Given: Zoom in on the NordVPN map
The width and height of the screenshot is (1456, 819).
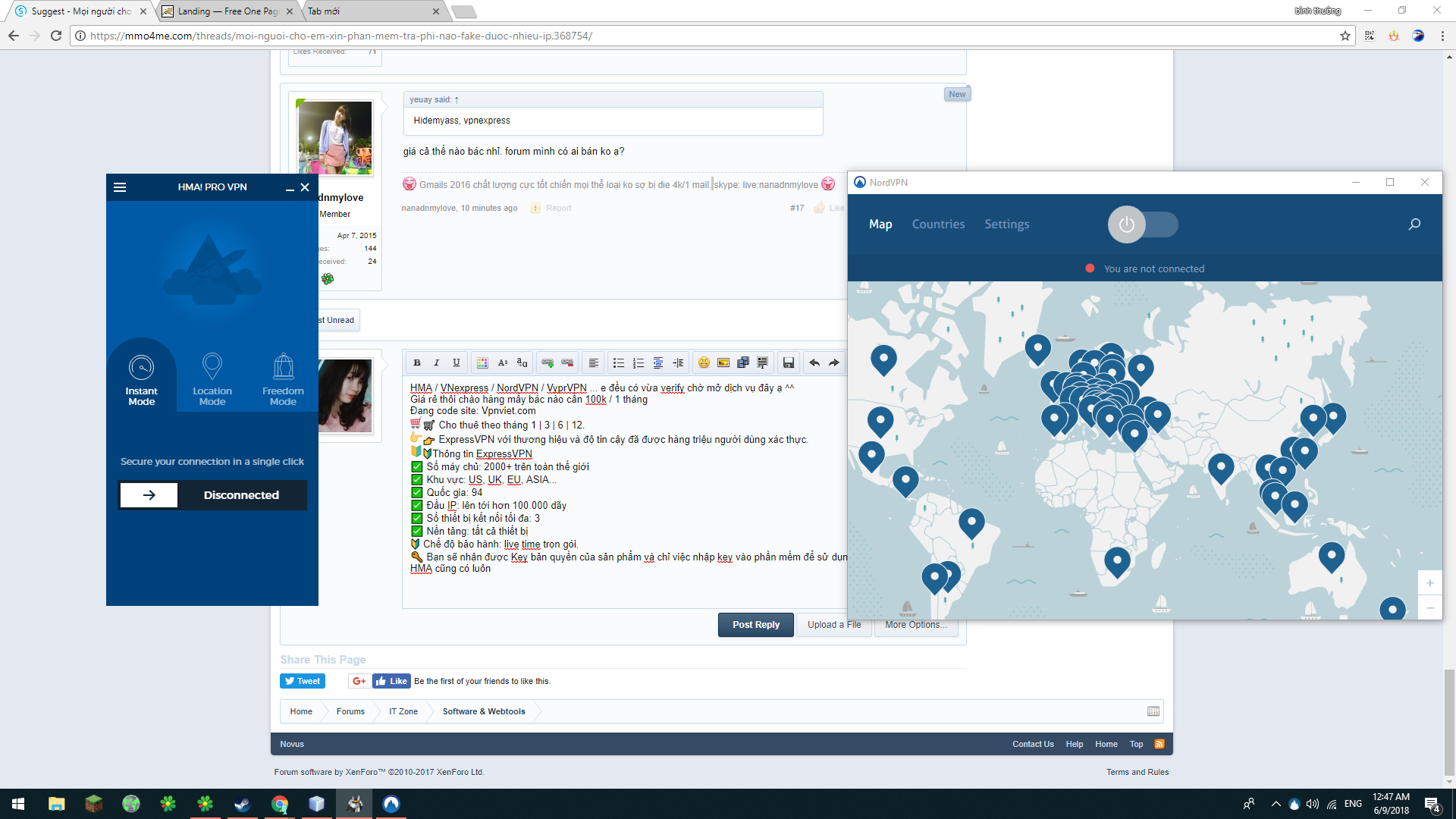Looking at the screenshot, I should pos(1429,583).
